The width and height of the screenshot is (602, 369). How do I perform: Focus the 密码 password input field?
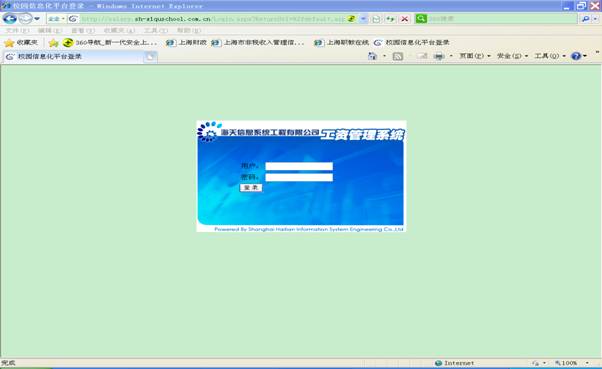point(299,177)
